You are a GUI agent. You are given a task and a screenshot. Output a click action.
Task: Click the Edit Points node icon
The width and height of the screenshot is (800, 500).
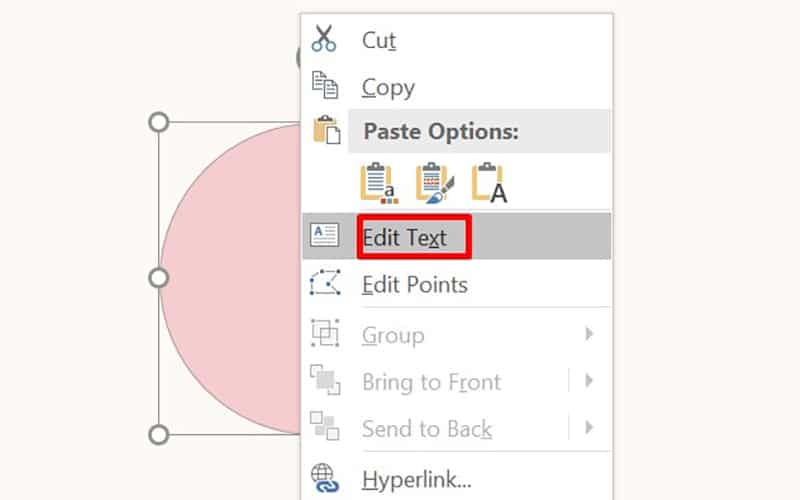pyautogui.click(x=325, y=284)
